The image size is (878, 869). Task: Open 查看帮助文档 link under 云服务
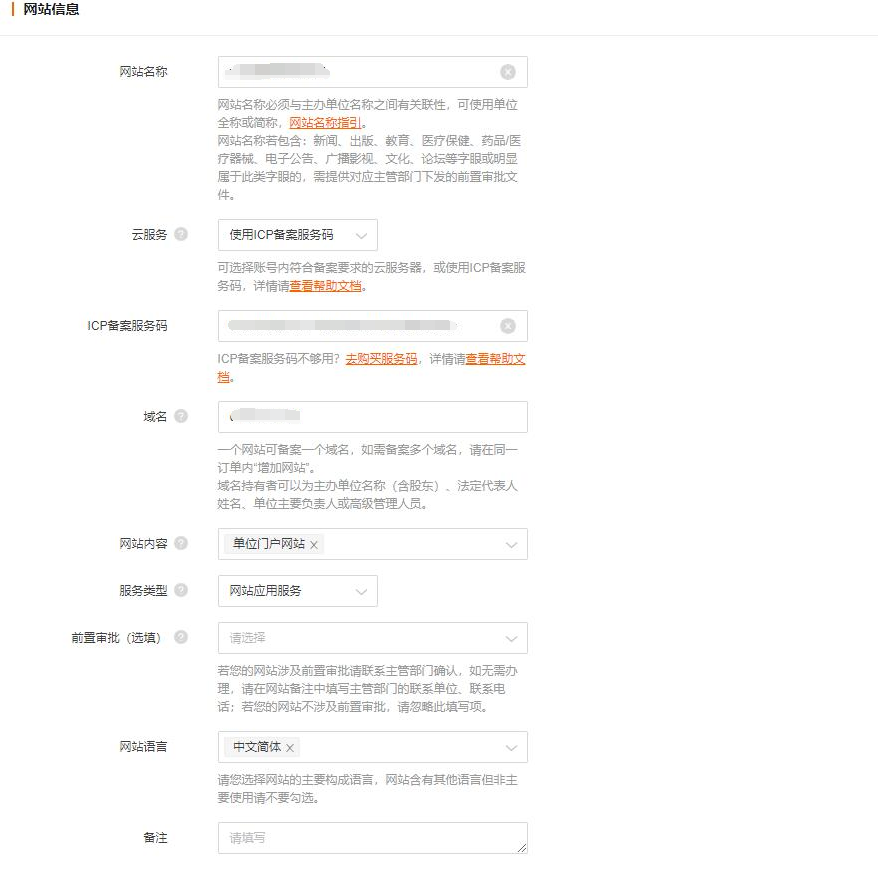click(x=325, y=286)
